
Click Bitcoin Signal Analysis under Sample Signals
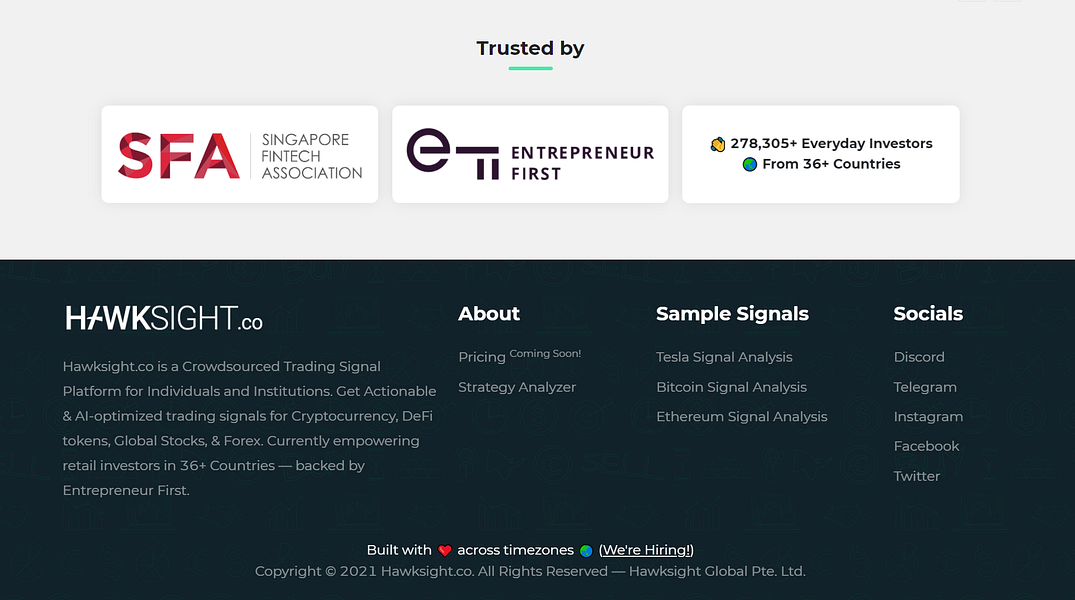coord(731,387)
